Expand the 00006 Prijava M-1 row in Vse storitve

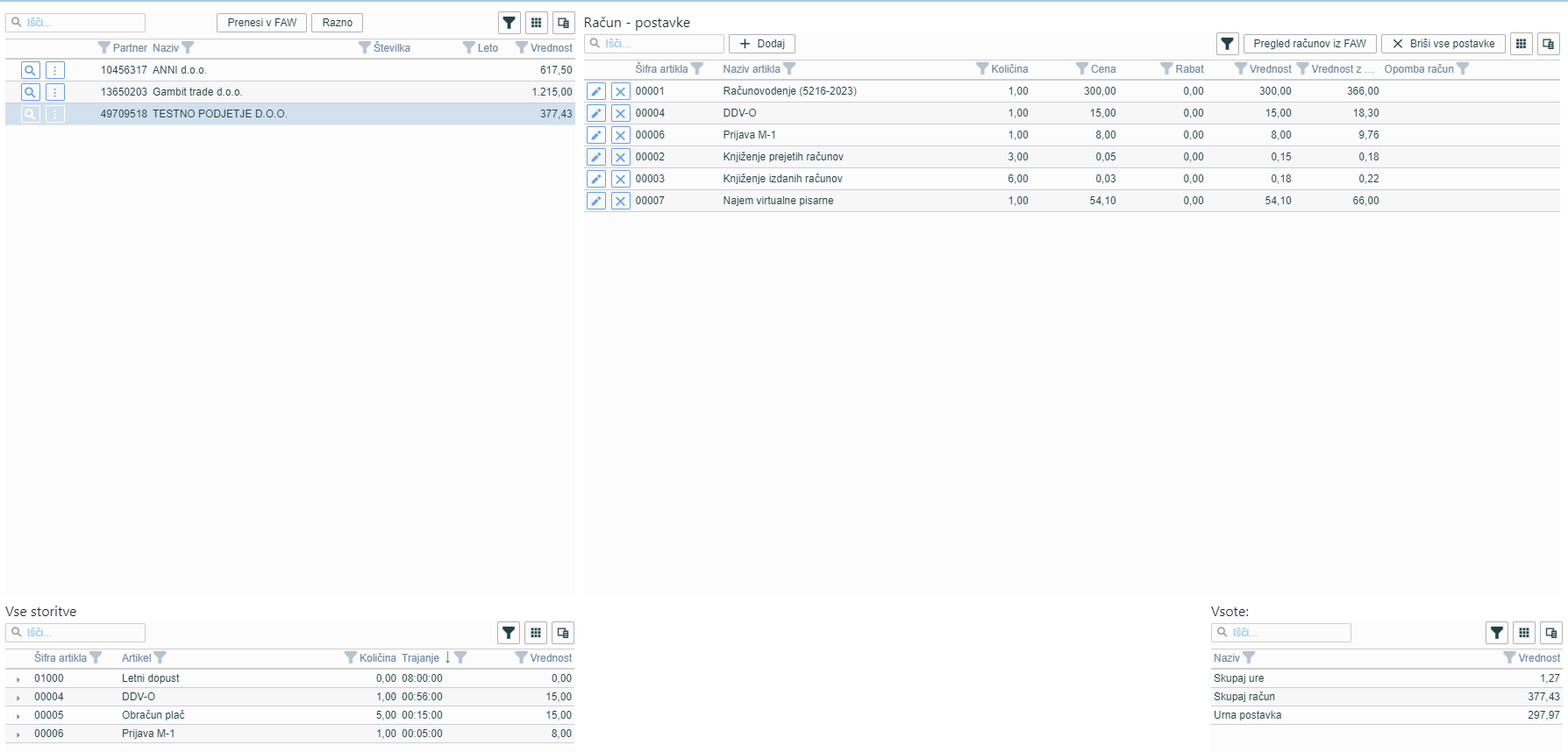[x=18, y=734]
